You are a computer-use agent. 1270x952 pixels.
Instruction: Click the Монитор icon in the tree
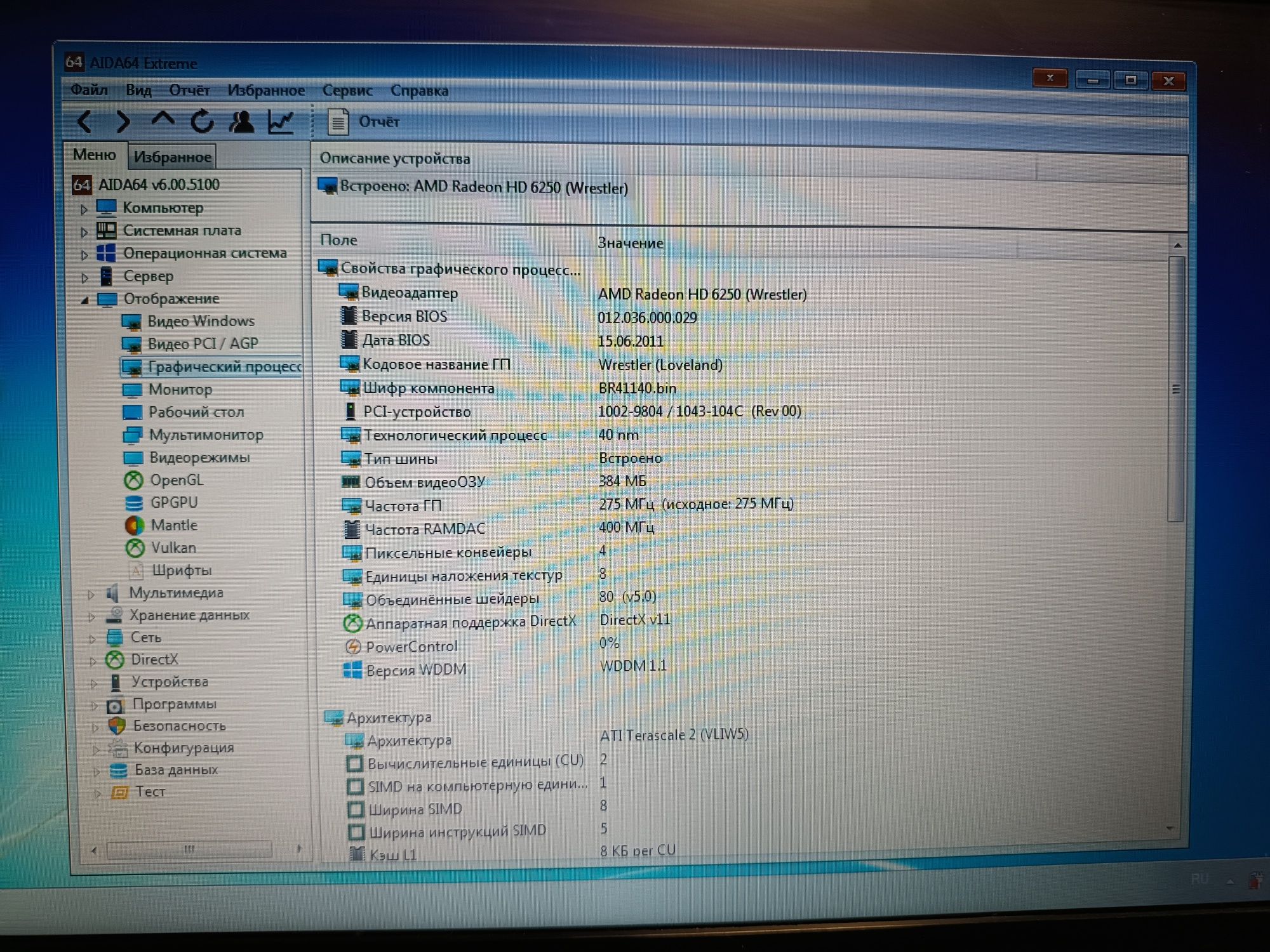132,390
